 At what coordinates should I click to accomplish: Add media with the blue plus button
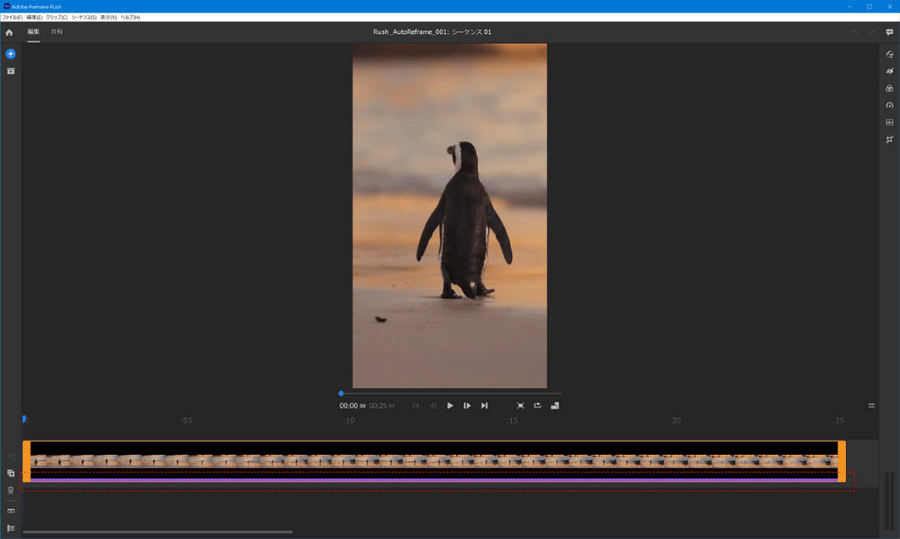point(10,53)
